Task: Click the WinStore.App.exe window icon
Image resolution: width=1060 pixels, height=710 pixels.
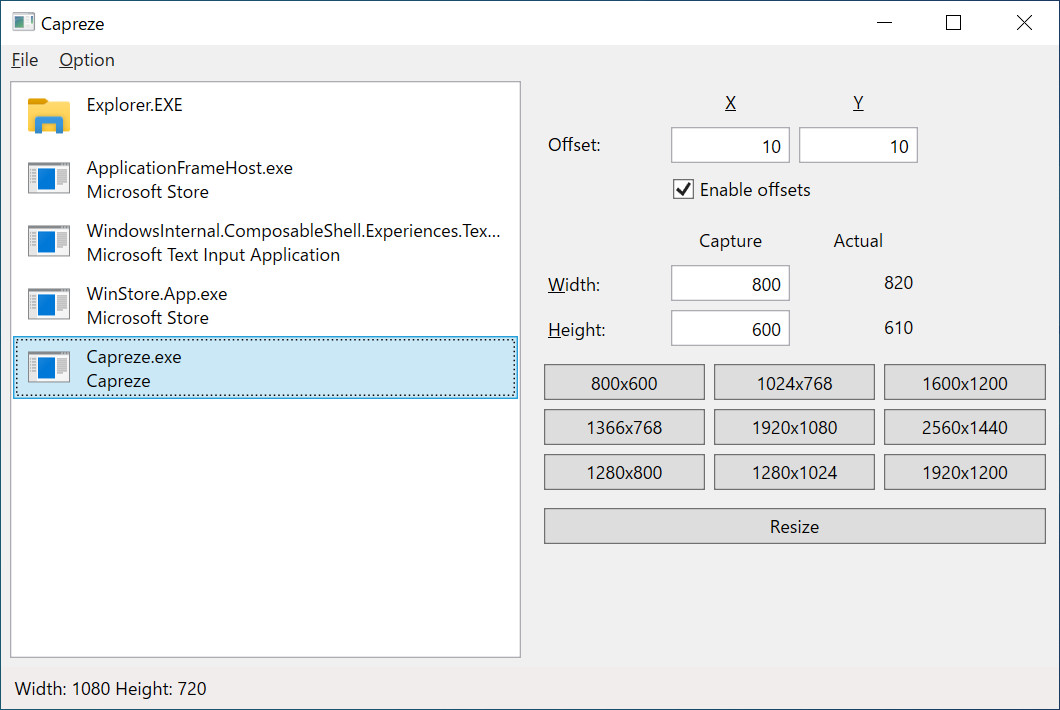Action: pos(49,304)
